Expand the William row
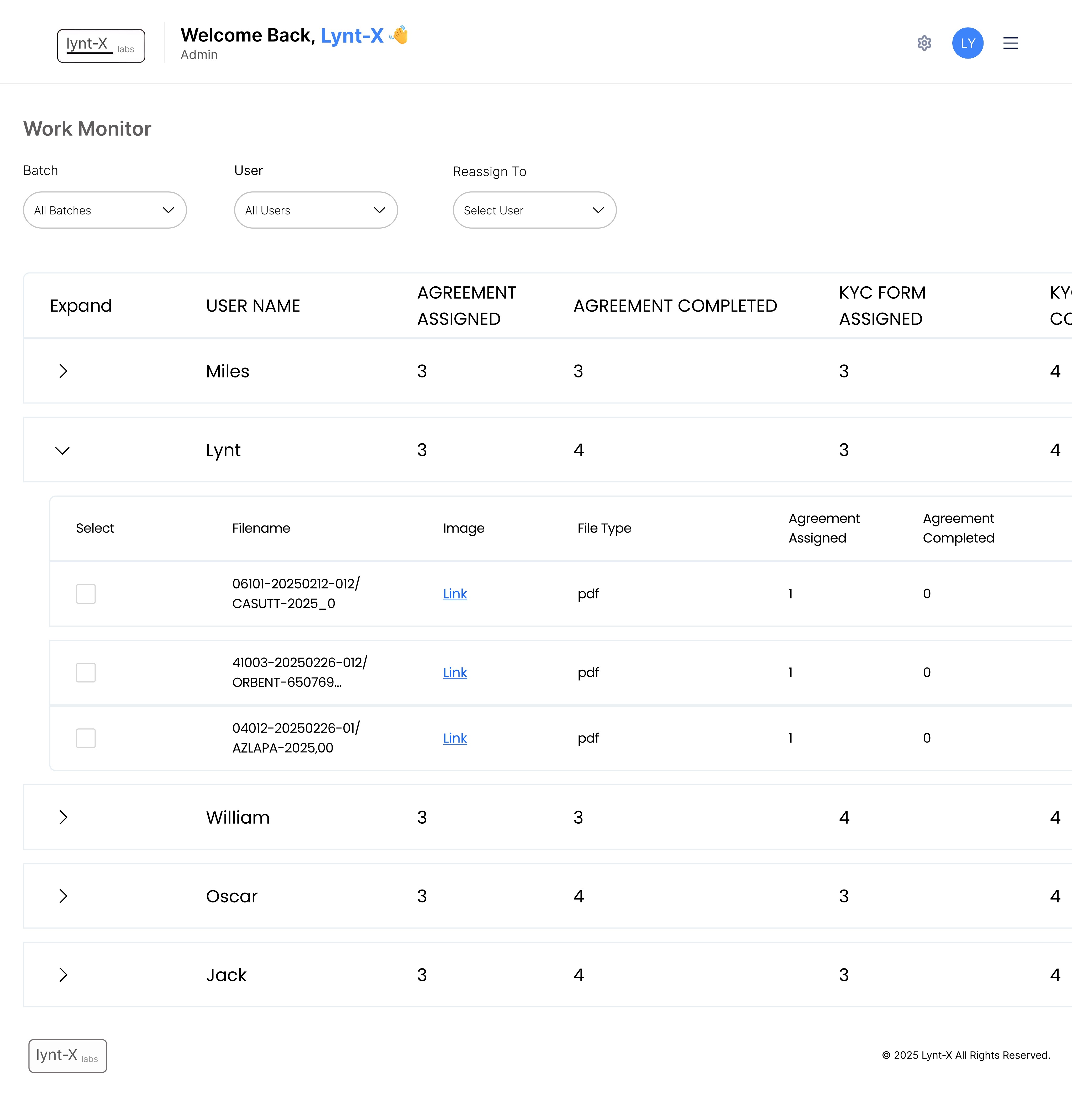The height and width of the screenshot is (1120, 1072). (63, 817)
